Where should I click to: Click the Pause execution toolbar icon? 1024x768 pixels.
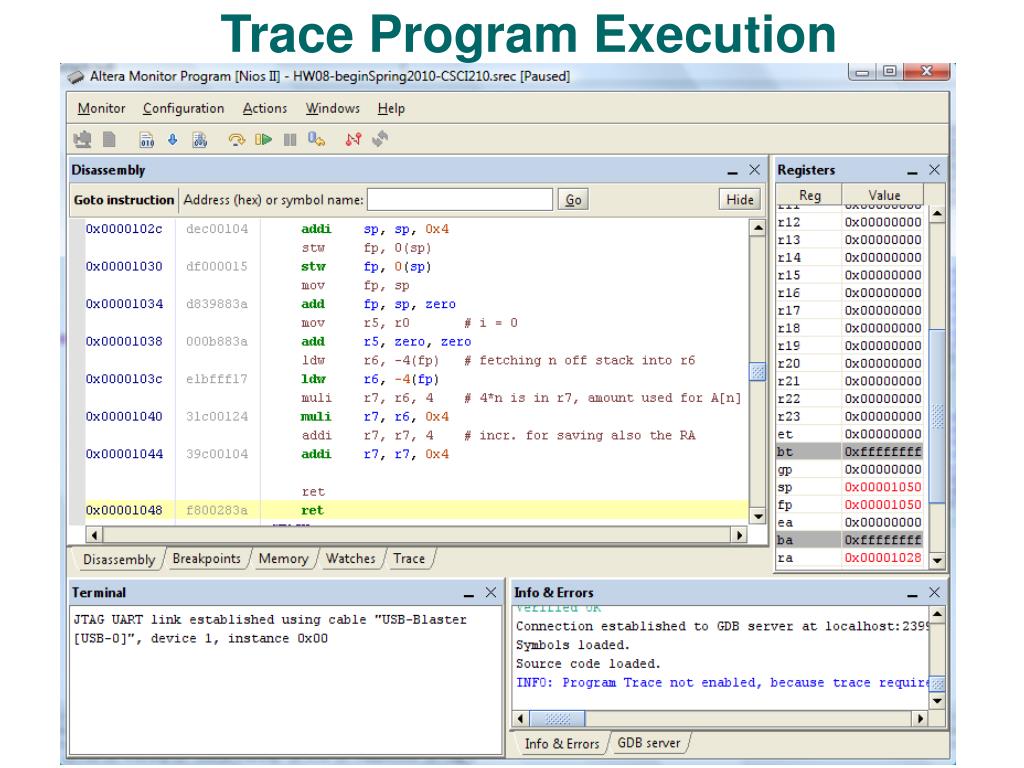tap(289, 140)
